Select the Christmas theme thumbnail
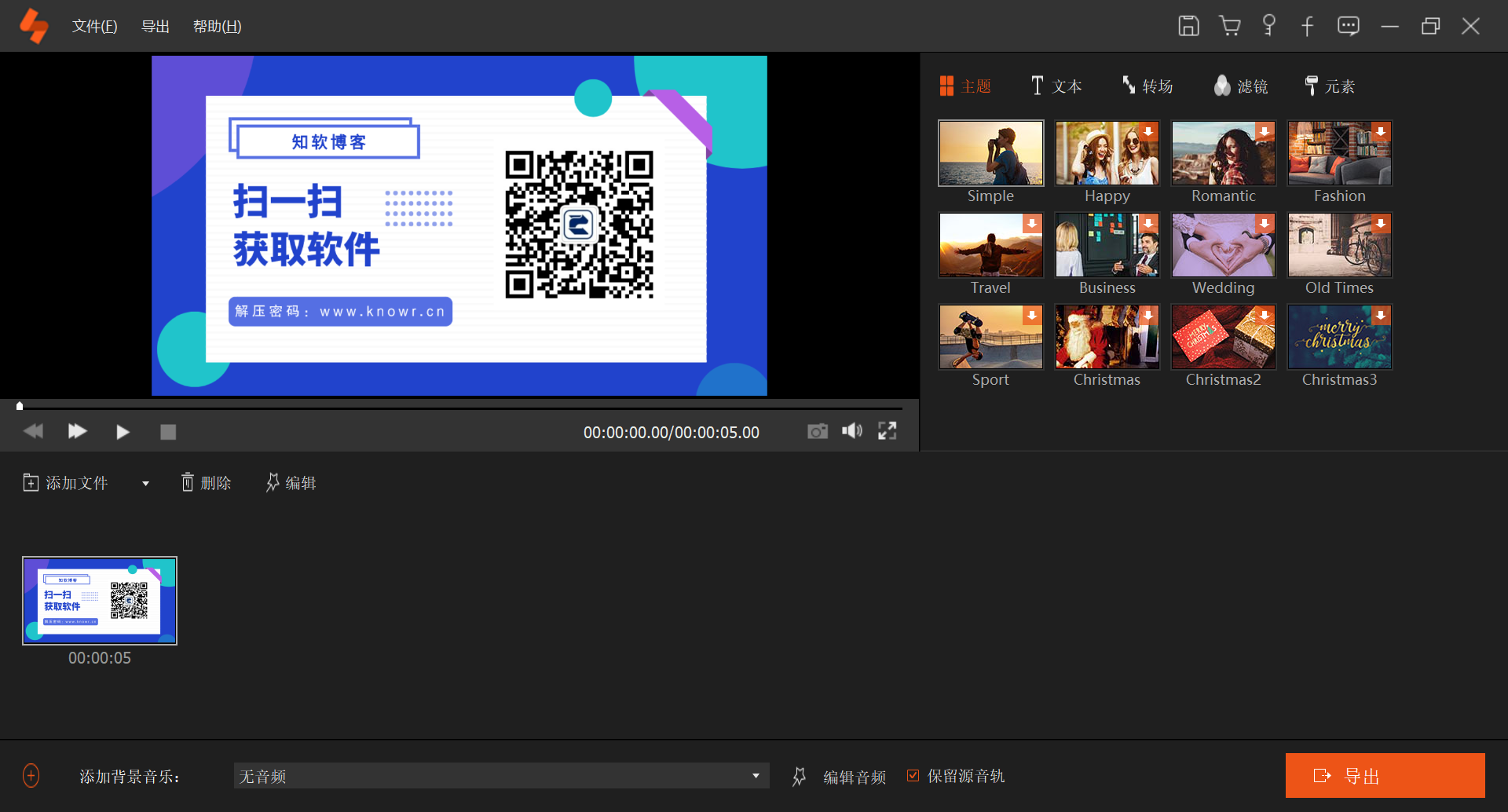This screenshot has height=812, width=1508. pos(1107,337)
